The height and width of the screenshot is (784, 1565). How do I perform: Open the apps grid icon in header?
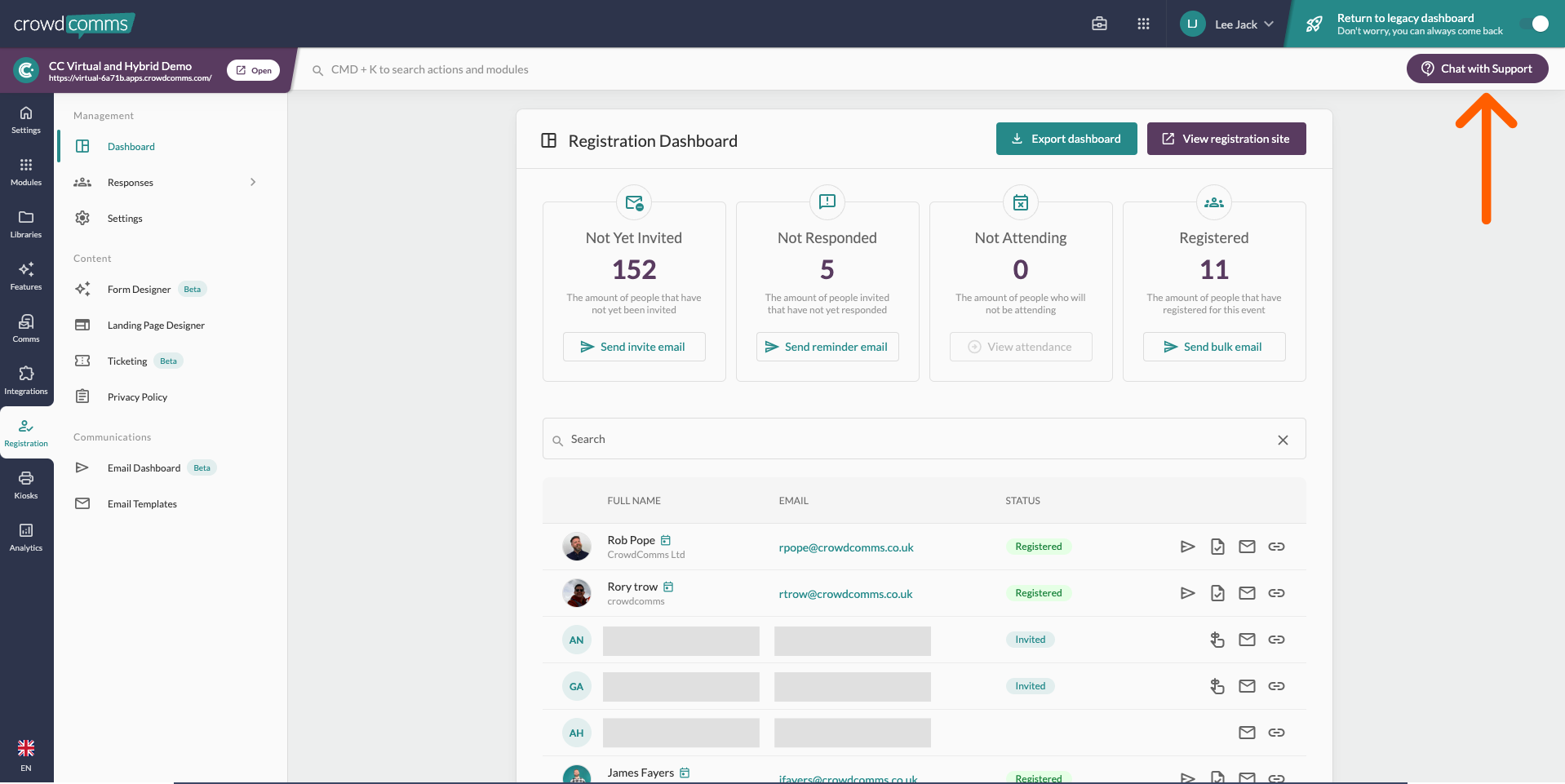pos(1143,24)
